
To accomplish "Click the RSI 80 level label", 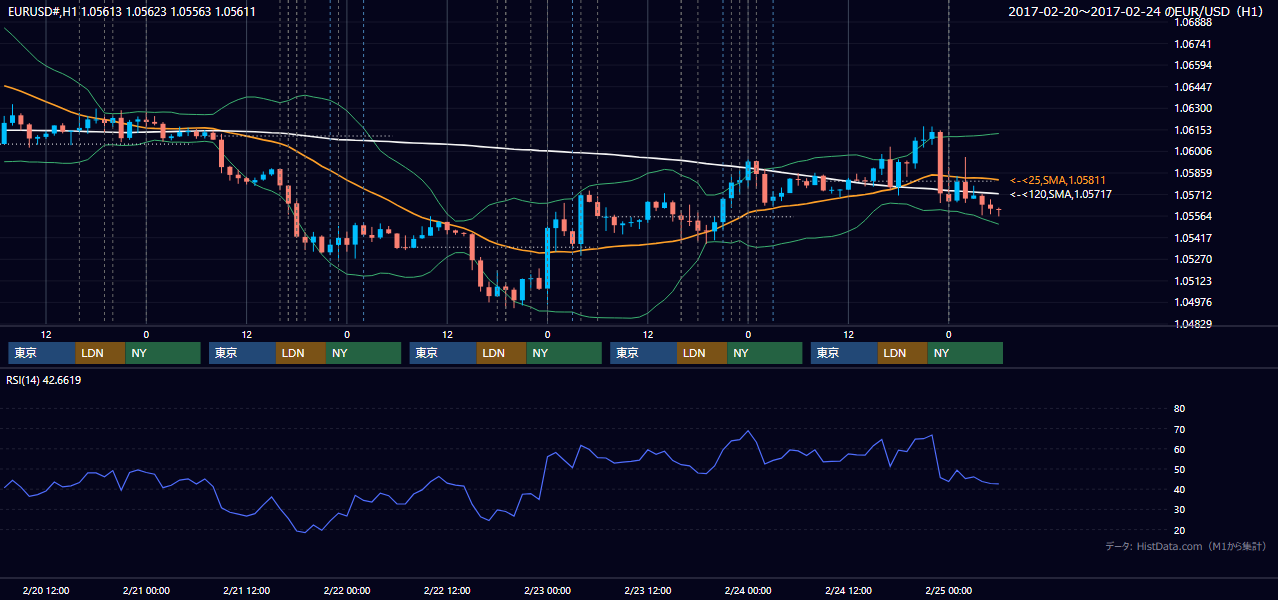I will pyautogui.click(x=1179, y=409).
